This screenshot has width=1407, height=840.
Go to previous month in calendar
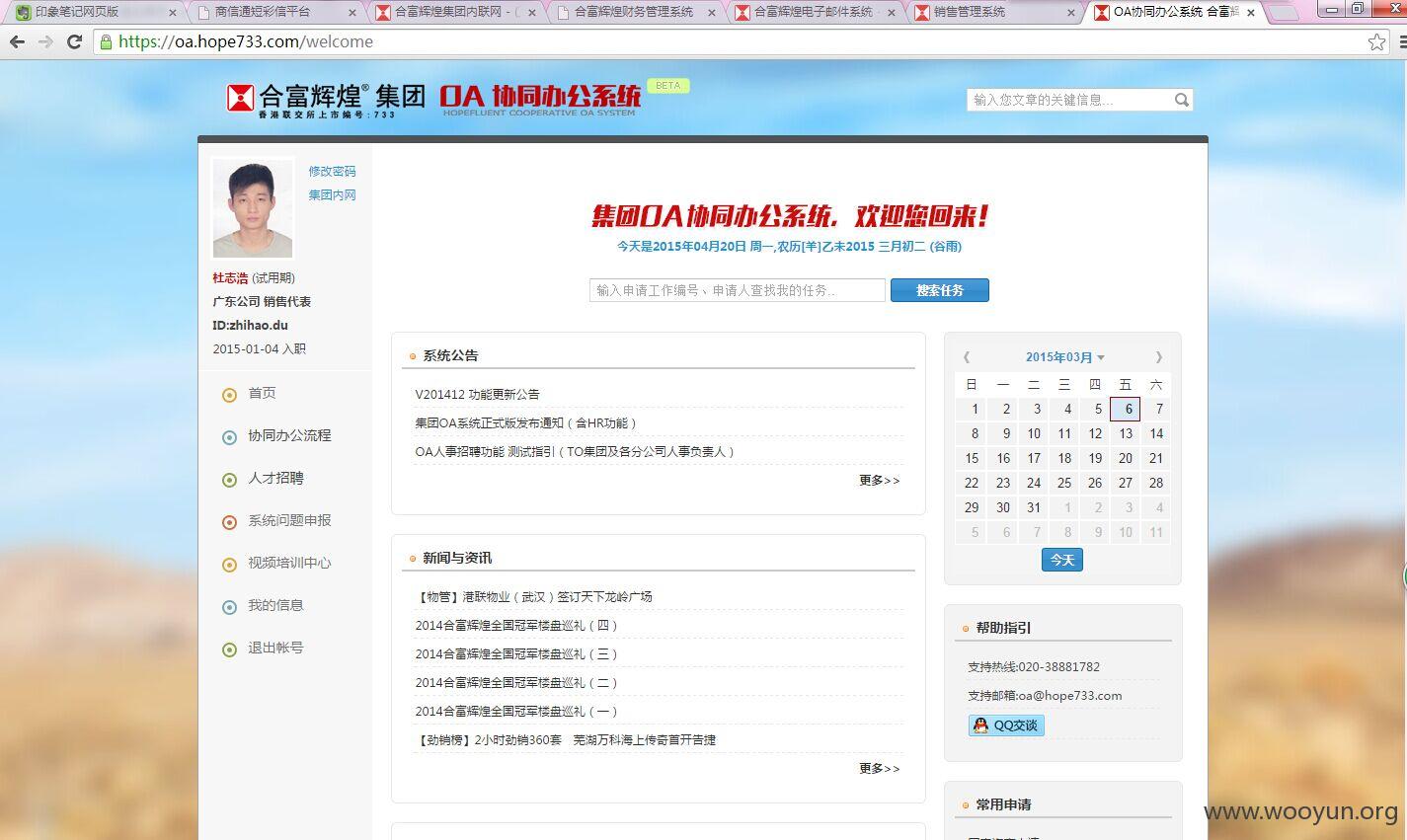tap(967, 357)
